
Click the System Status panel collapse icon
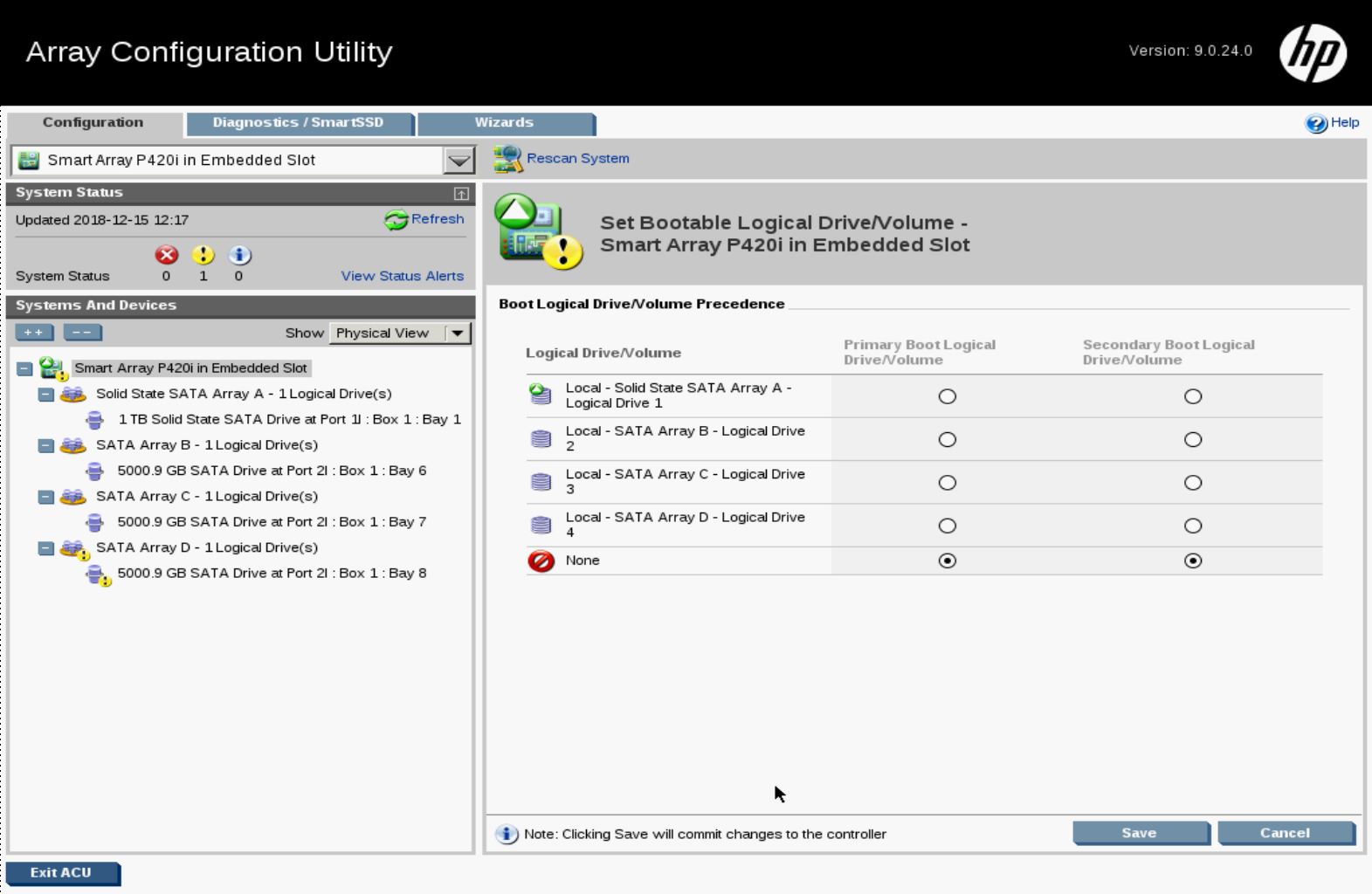click(461, 194)
